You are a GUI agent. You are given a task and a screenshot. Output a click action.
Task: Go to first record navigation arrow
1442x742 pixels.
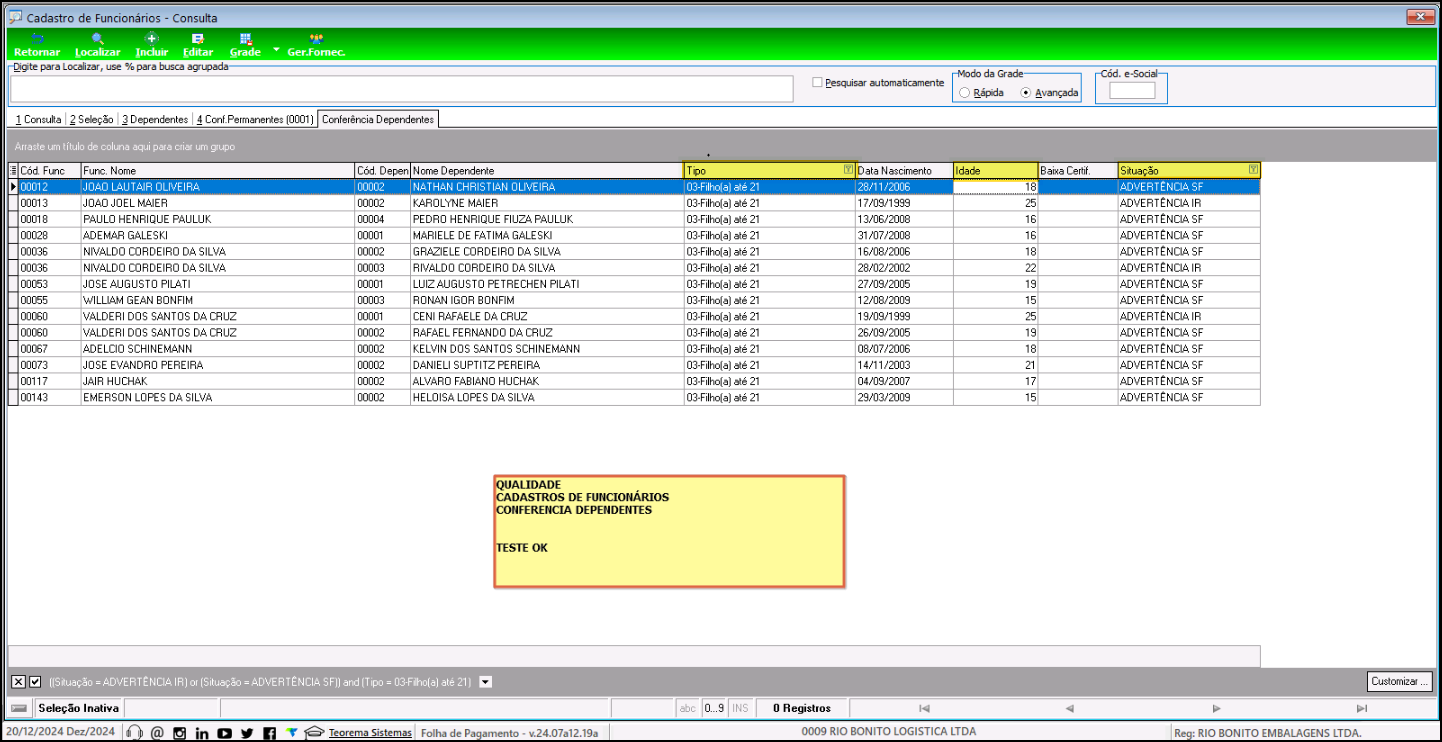coord(924,708)
